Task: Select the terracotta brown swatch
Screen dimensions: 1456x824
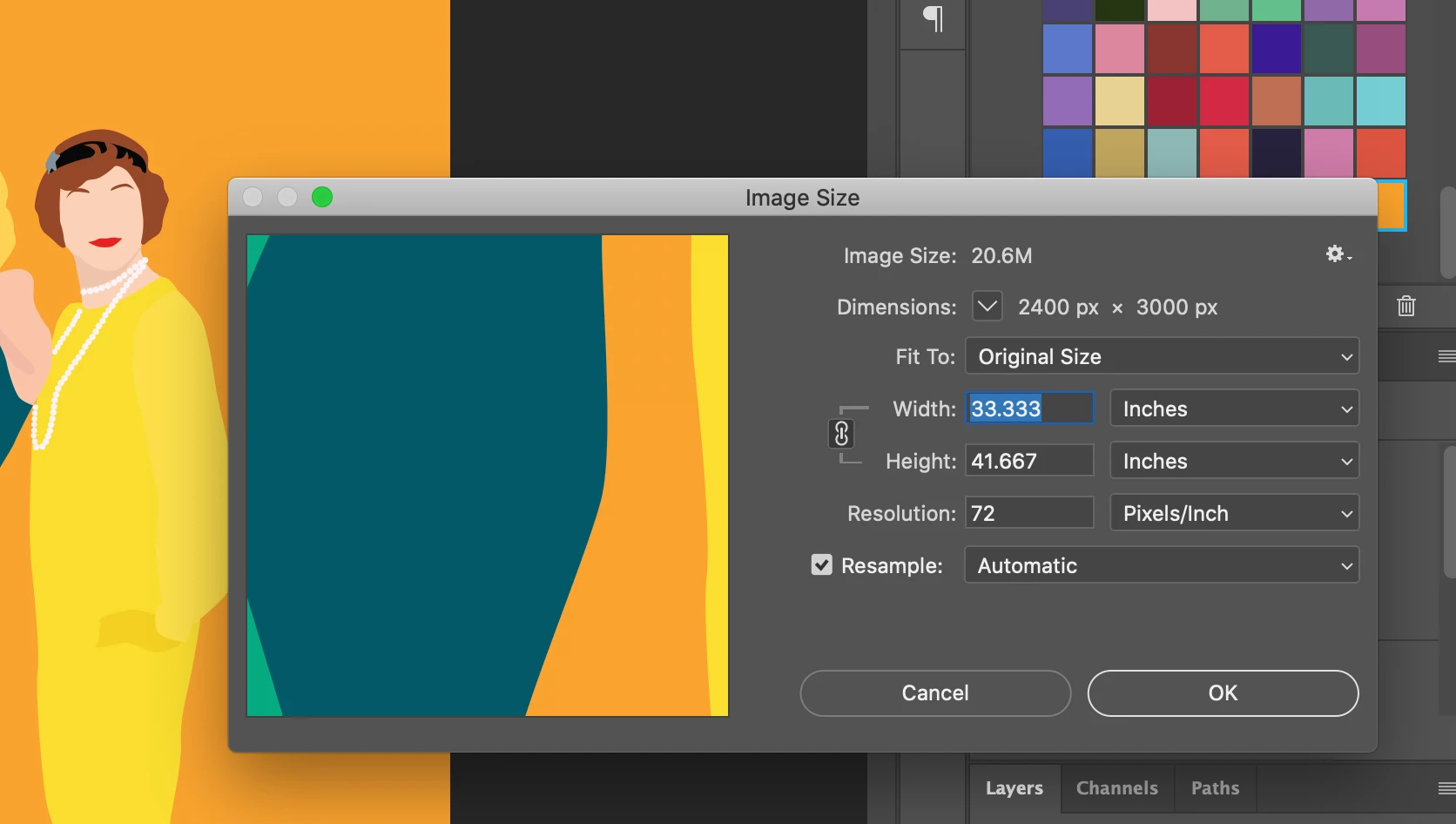Action: point(1277,101)
